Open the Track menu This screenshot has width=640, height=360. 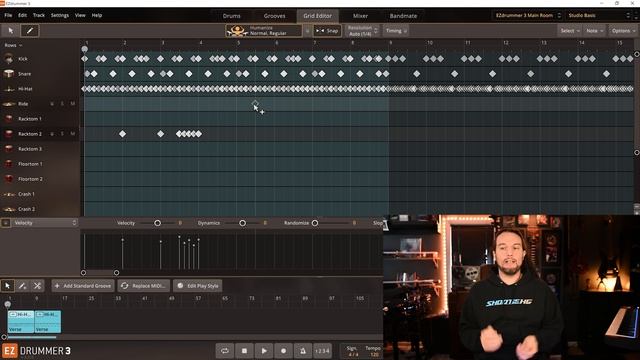tap(39, 15)
